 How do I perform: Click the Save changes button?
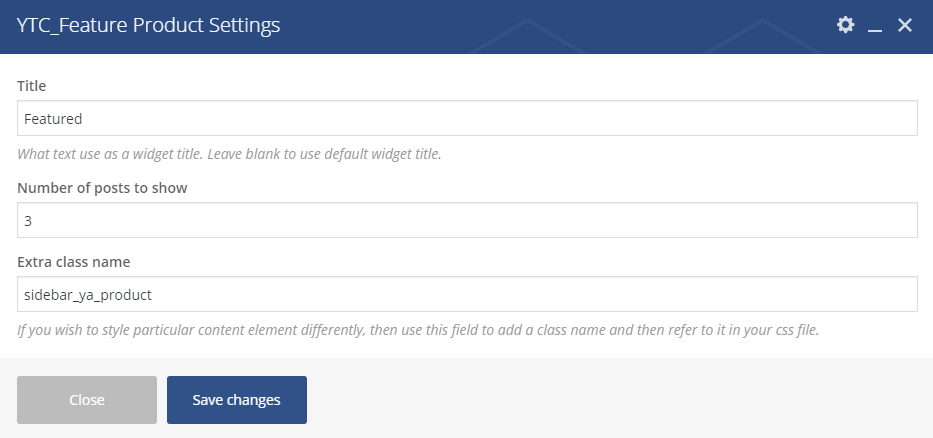click(237, 400)
